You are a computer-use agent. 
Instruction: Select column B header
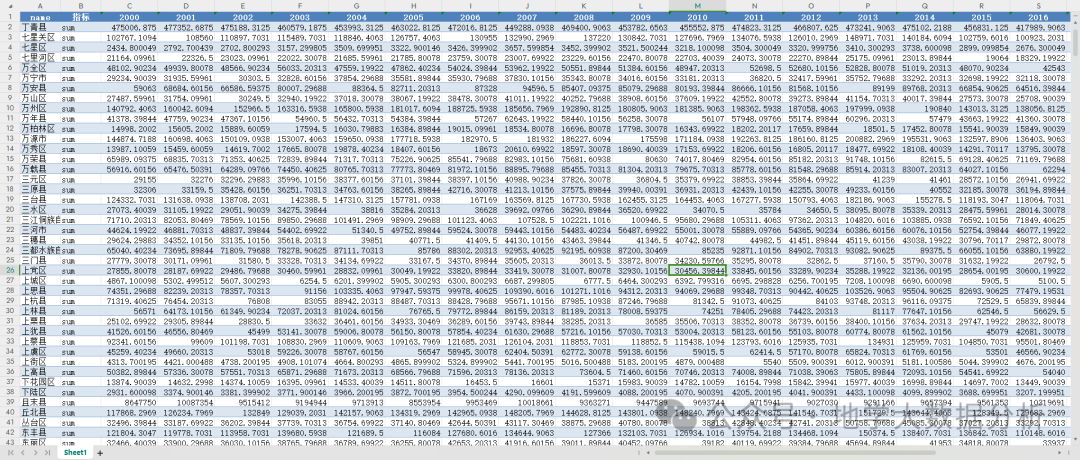pos(80,6)
